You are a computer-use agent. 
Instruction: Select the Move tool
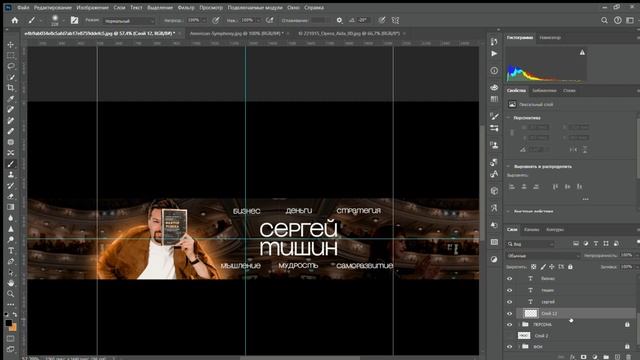coord(11,44)
